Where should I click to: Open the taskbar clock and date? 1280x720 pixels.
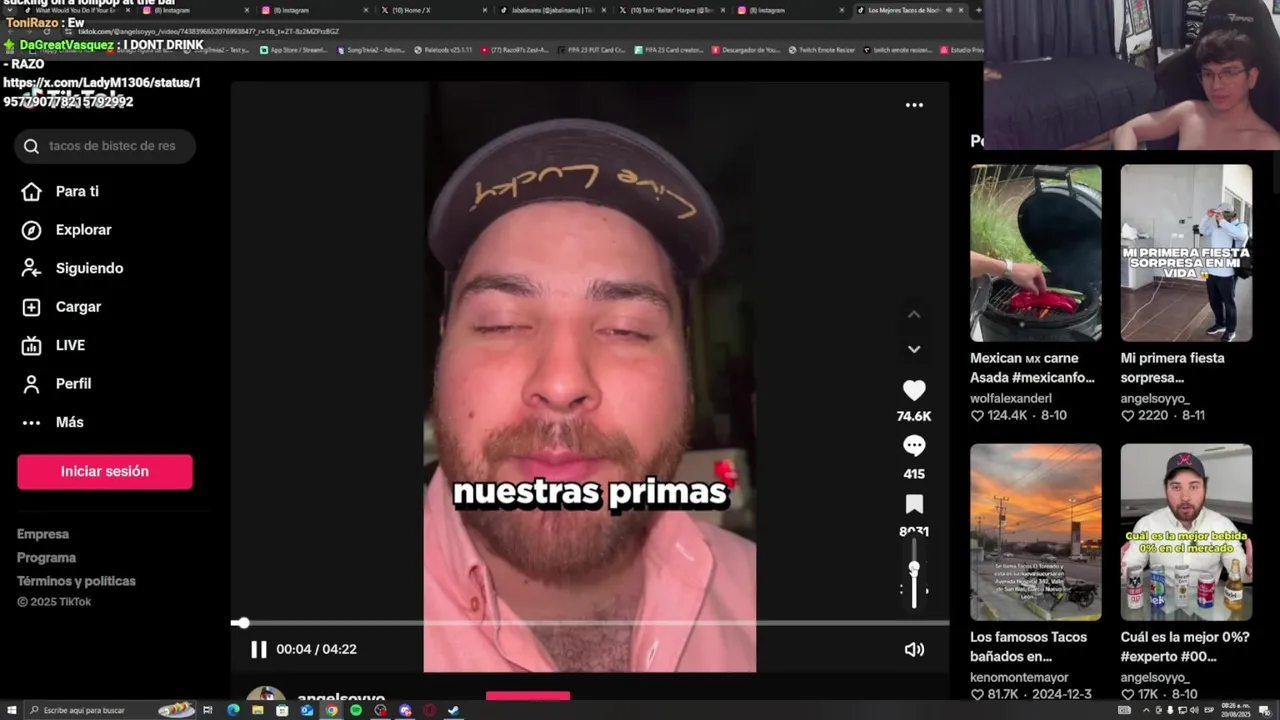(x=1236, y=710)
